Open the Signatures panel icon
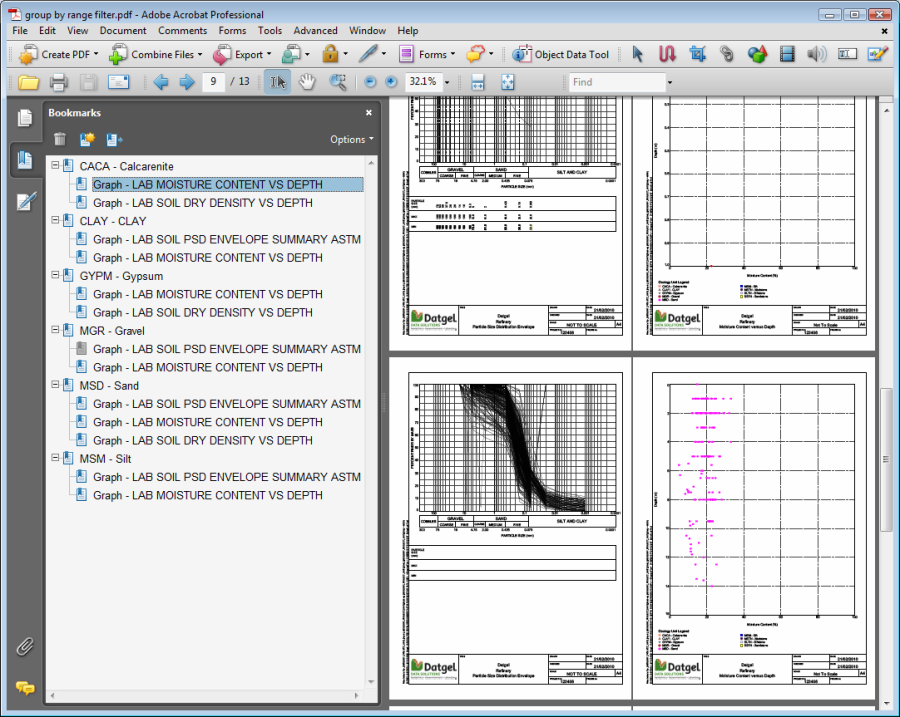The image size is (900, 717). click(x=24, y=202)
